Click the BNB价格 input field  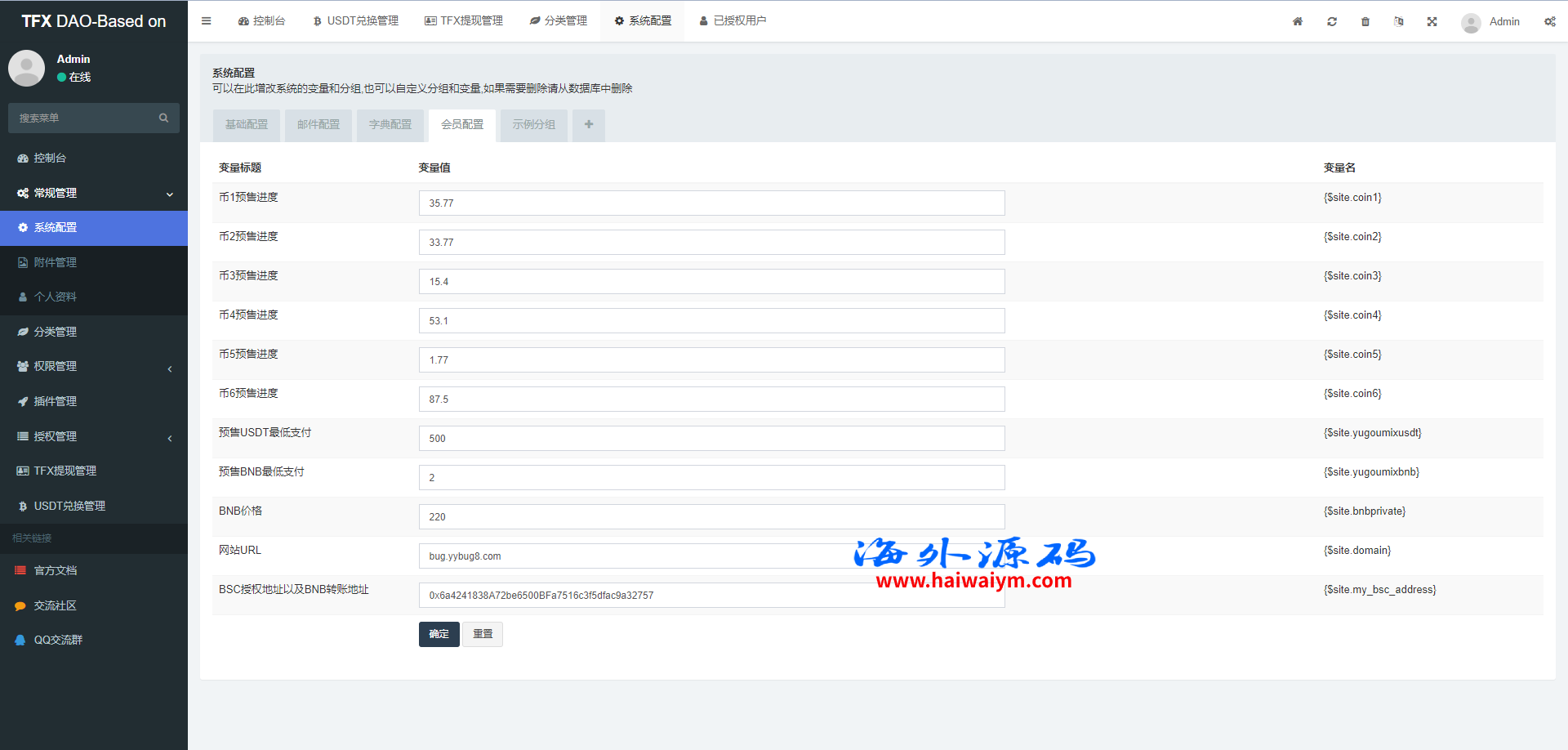pyautogui.click(x=711, y=517)
